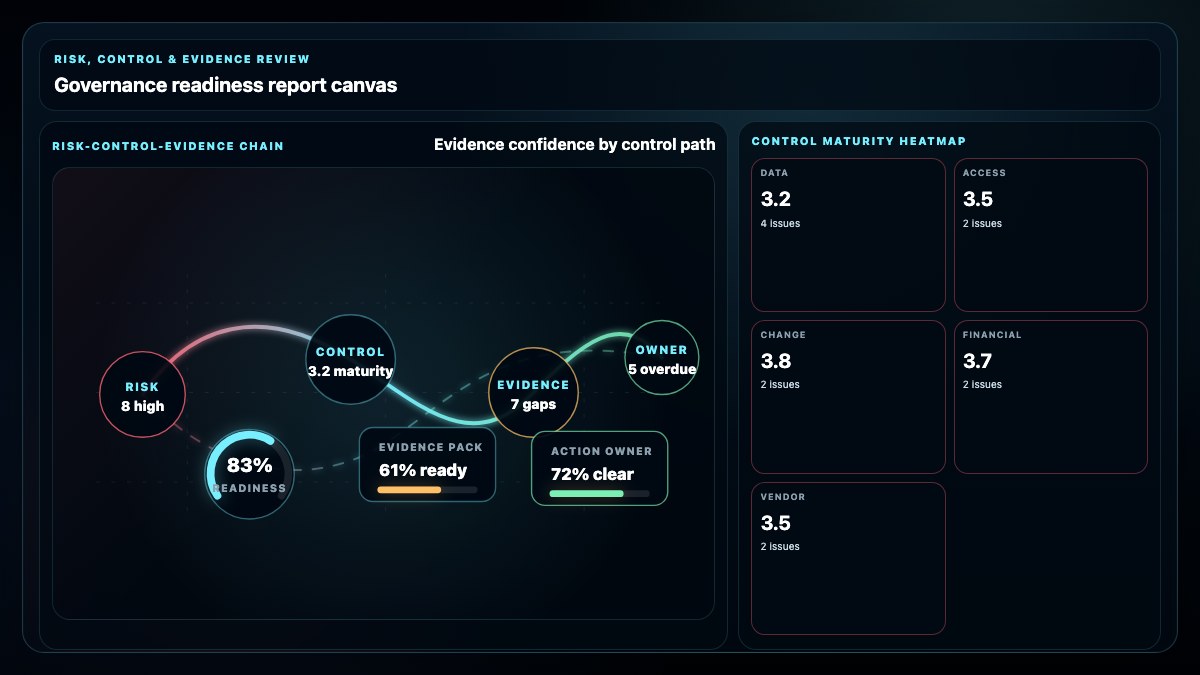Click the Action Owner 72% progress bar
Screen dimensions: 1200x675
(600, 493)
